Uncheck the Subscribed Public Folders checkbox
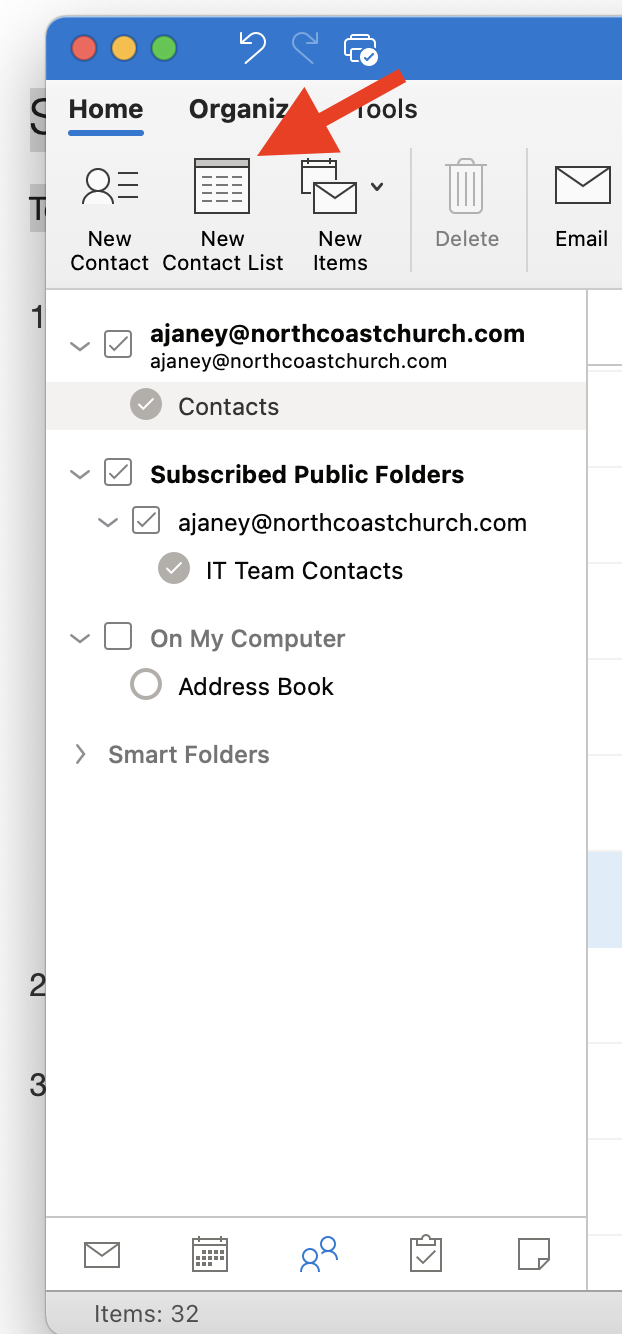The width and height of the screenshot is (622, 1334). 118,473
